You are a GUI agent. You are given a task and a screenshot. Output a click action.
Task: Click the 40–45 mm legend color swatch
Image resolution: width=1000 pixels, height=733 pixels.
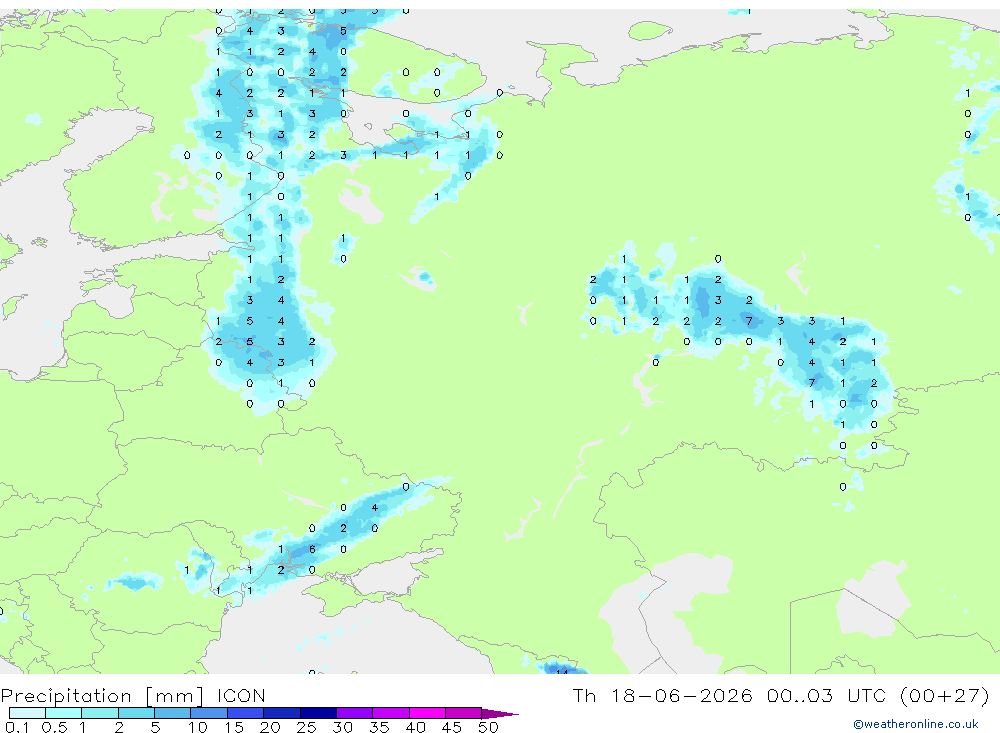[x=427, y=713]
